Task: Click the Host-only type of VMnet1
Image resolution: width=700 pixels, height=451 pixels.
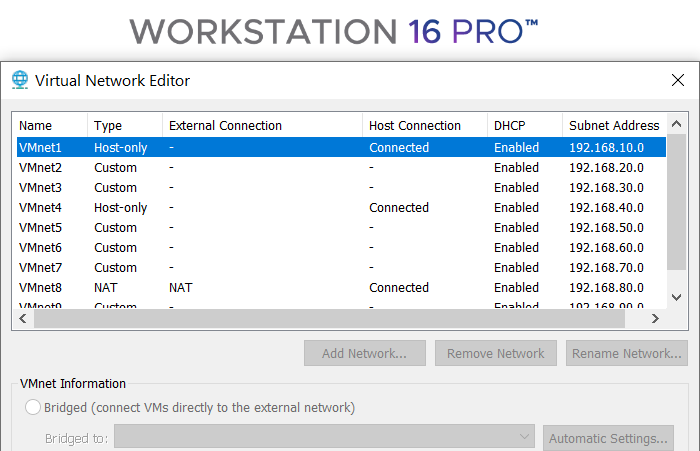Action: point(121,148)
